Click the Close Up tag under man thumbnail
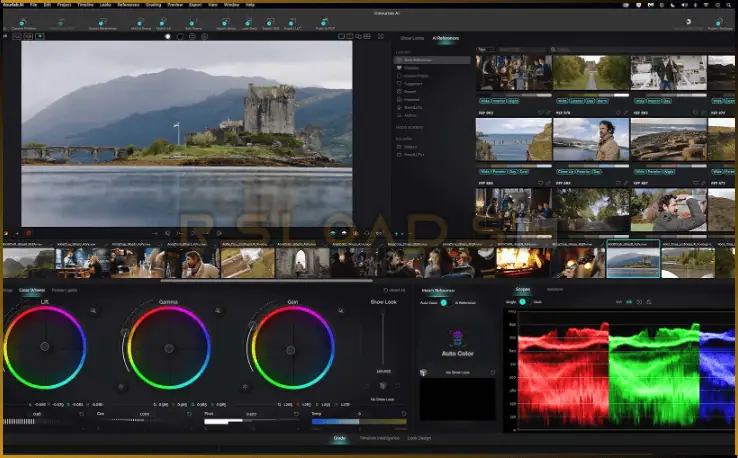Image resolution: width=738 pixels, height=458 pixels. [566, 172]
